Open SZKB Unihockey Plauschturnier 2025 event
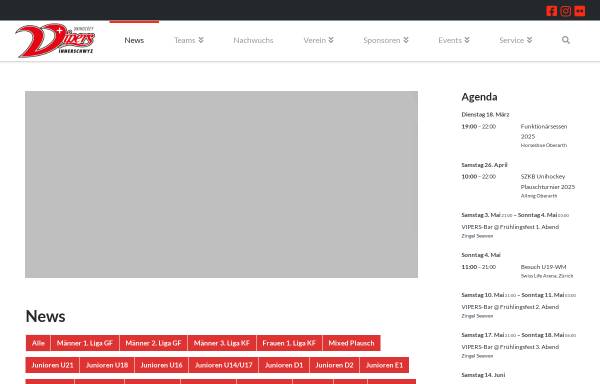This screenshot has width=600, height=384. (x=548, y=182)
